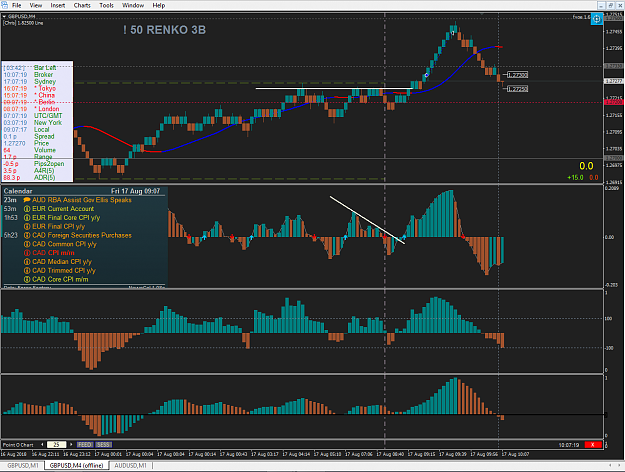The height and width of the screenshot is (472, 625).
Task: Open the Window menu
Action: pos(133,5)
